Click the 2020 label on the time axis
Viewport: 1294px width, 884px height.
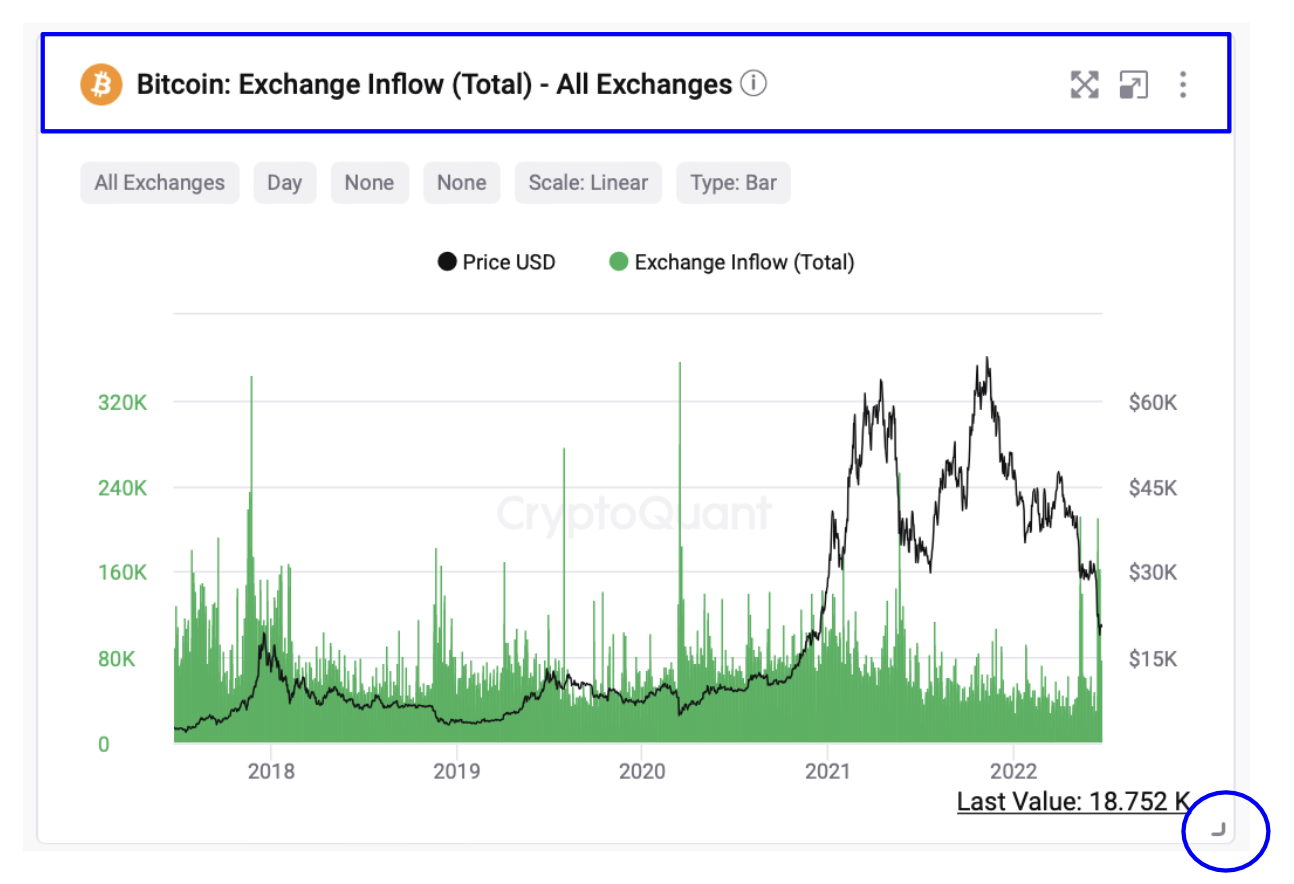click(x=641, y=771)
